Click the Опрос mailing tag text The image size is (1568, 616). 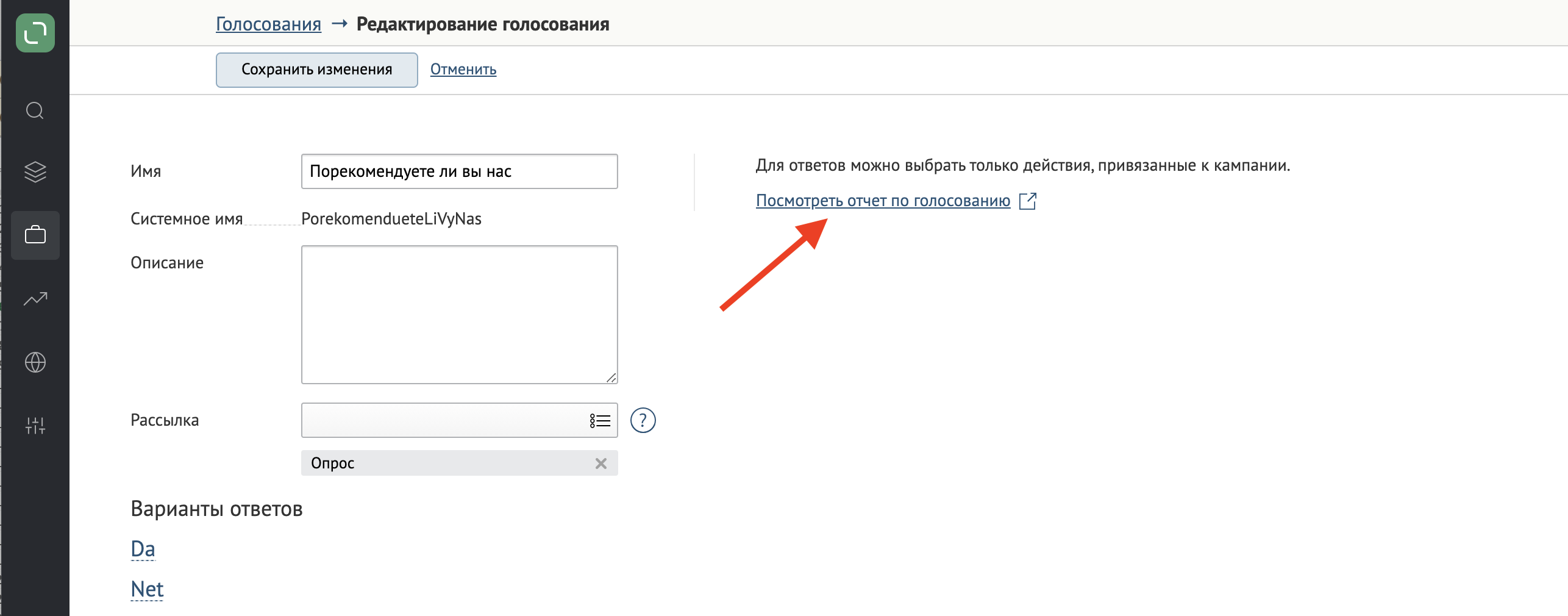pyautogui.click(x=332, y=464)
